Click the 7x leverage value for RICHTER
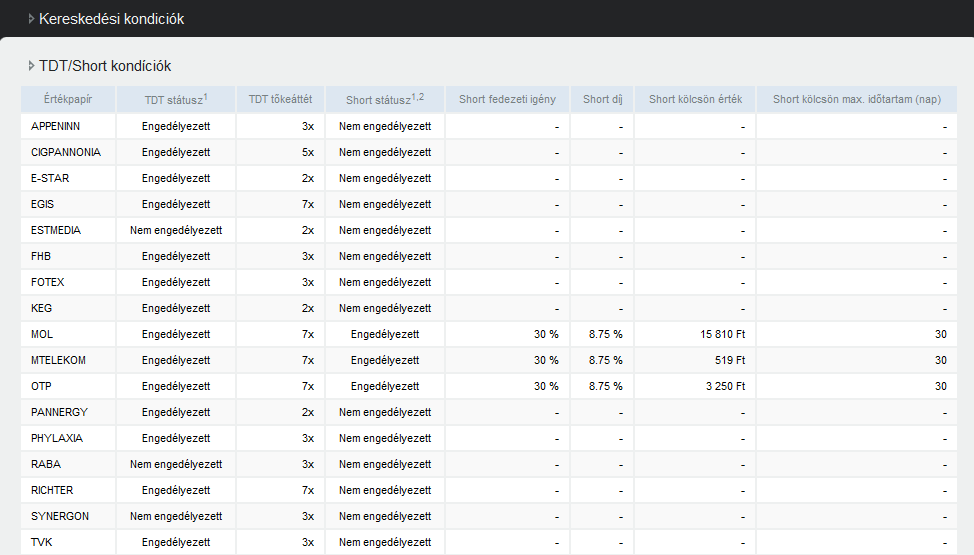Screen dimensions: 974x555 click(308, 491)
